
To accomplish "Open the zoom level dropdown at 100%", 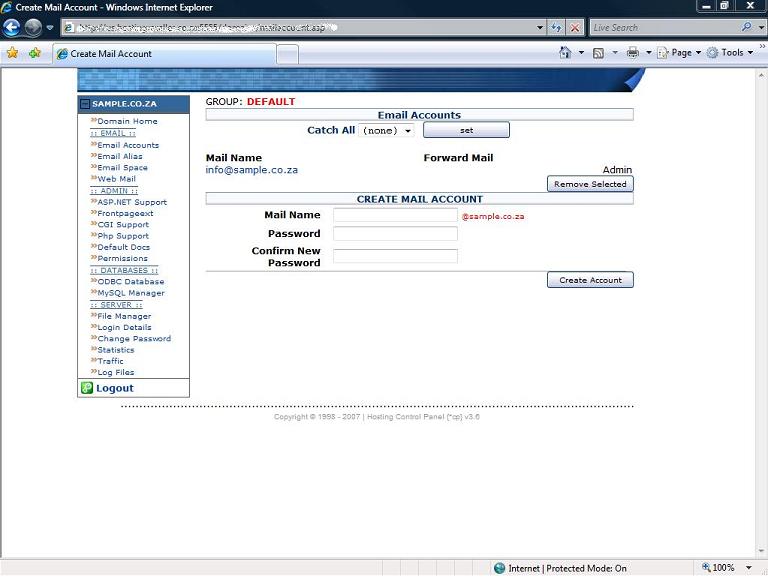I will [x=749, y=568].
